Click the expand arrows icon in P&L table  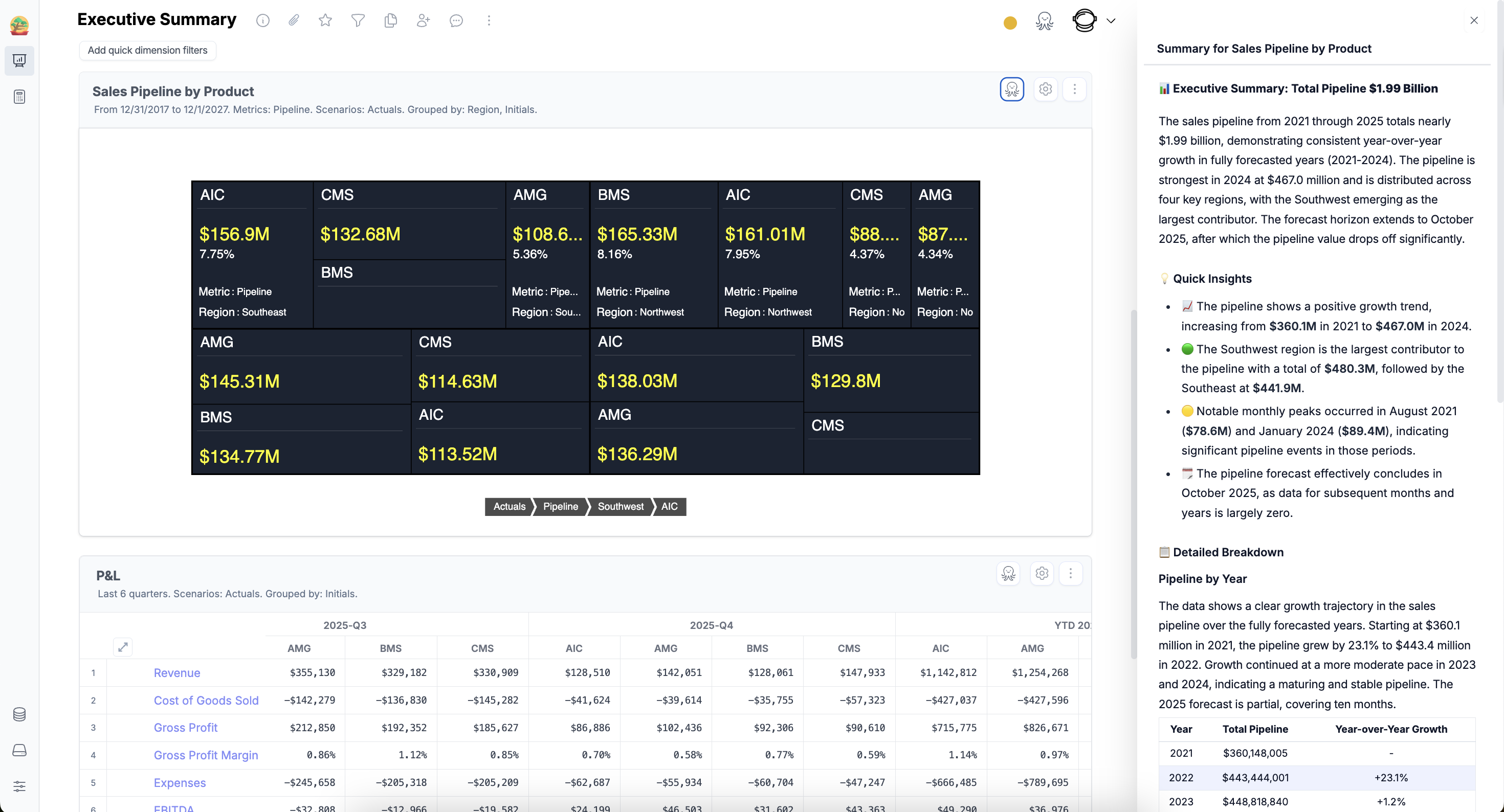coord(123,647)
